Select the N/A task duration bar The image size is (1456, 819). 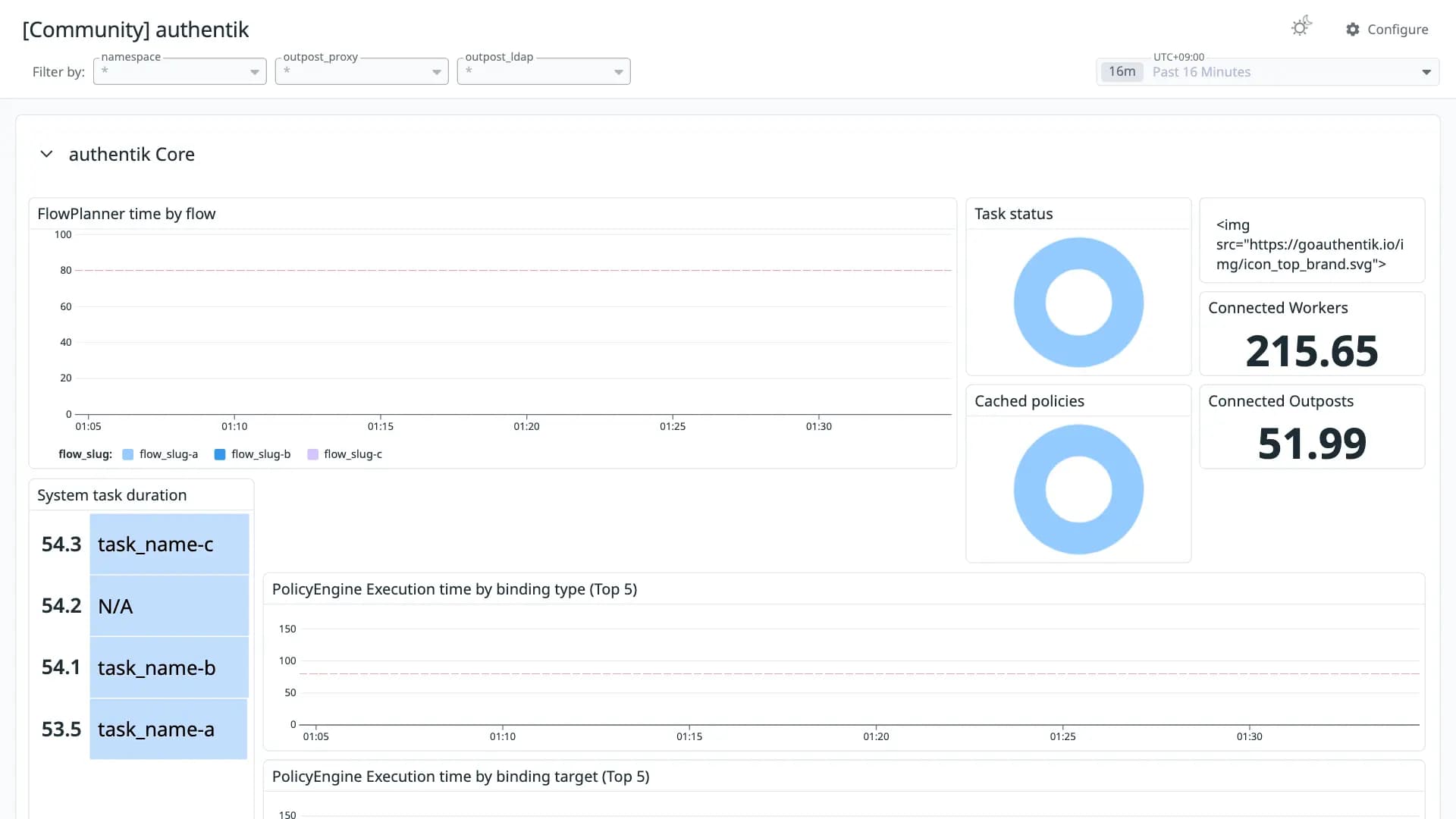point(169,605)
